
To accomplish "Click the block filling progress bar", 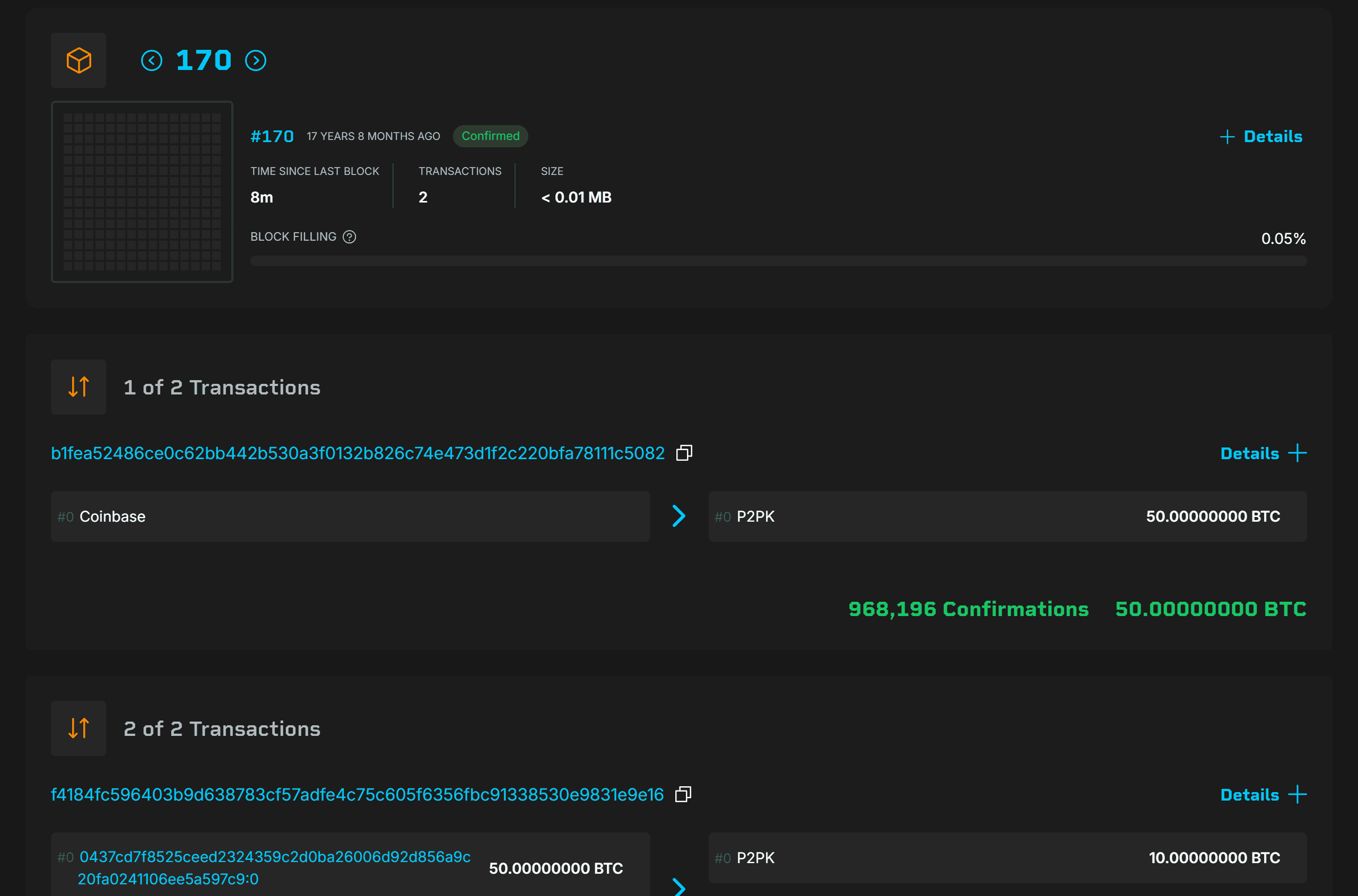I will pos(778,261).
